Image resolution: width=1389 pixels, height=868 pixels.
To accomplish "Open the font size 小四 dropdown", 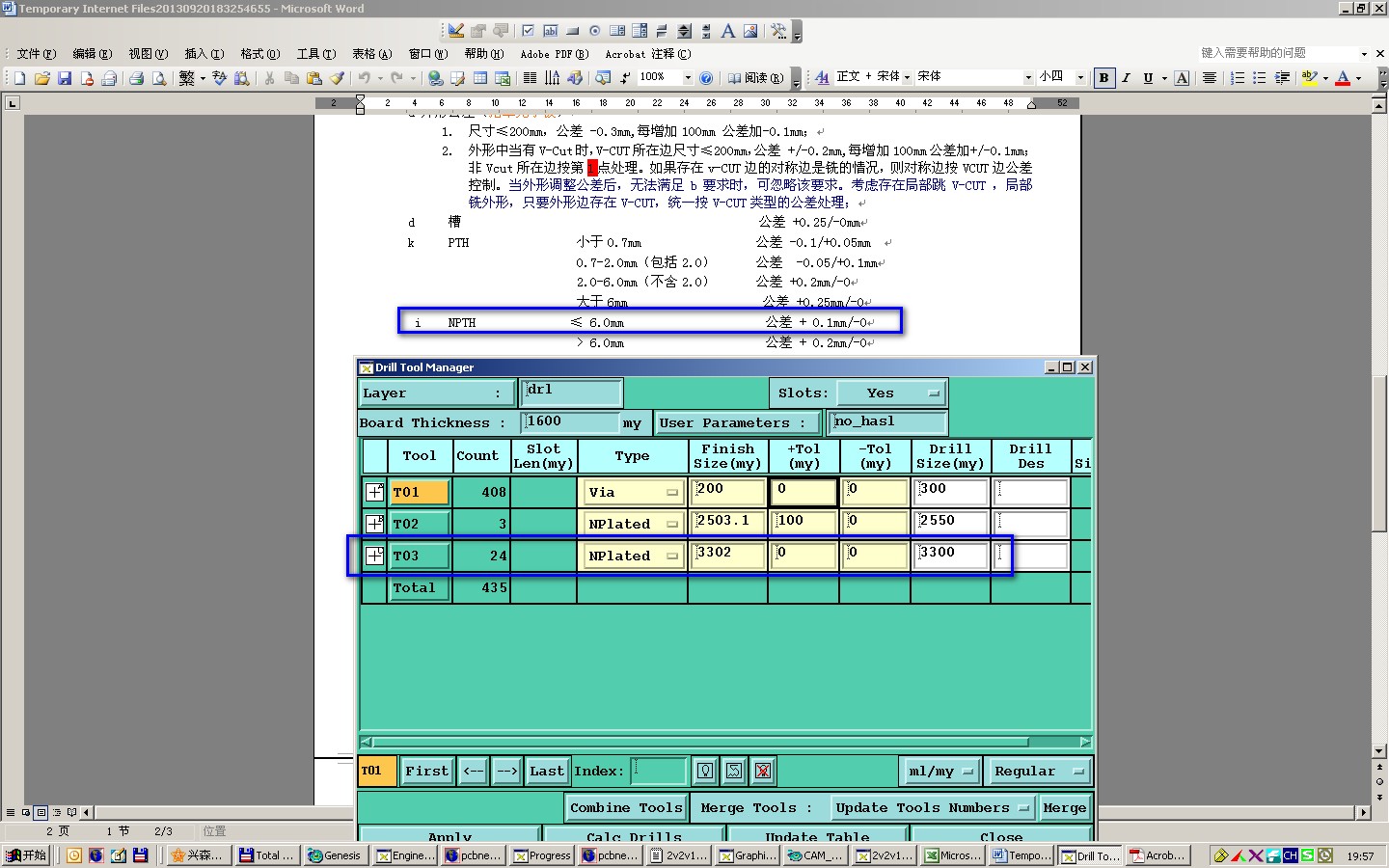I will [x=1080, y=78].
